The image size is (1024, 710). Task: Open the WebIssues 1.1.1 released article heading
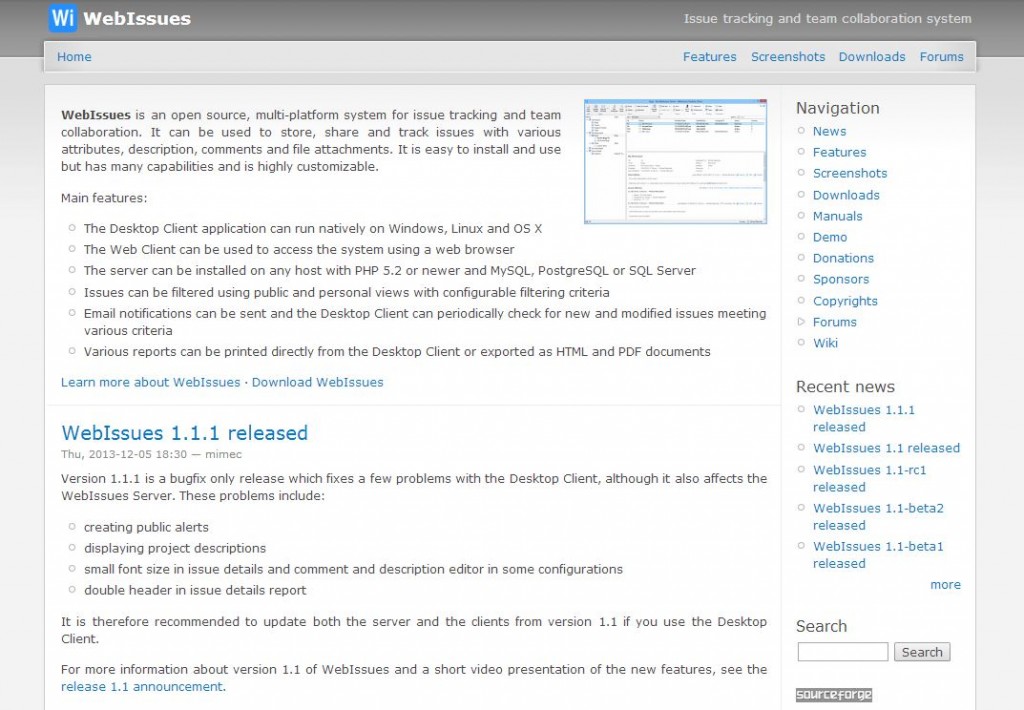click(184, 432)
